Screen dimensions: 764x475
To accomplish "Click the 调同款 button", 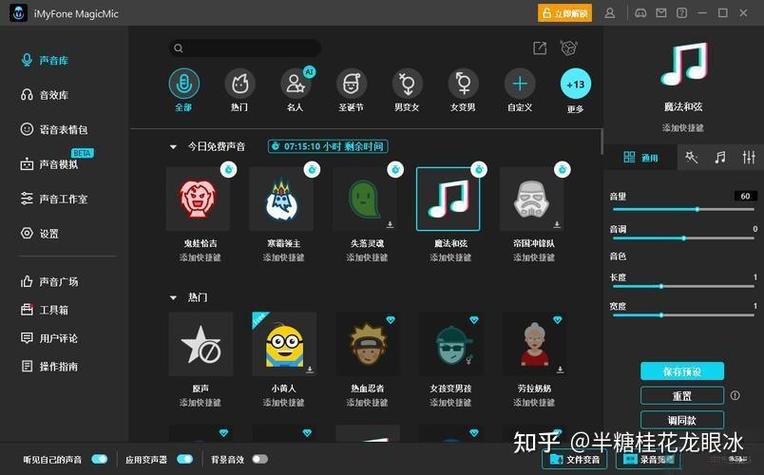I will tap(682, 420).
